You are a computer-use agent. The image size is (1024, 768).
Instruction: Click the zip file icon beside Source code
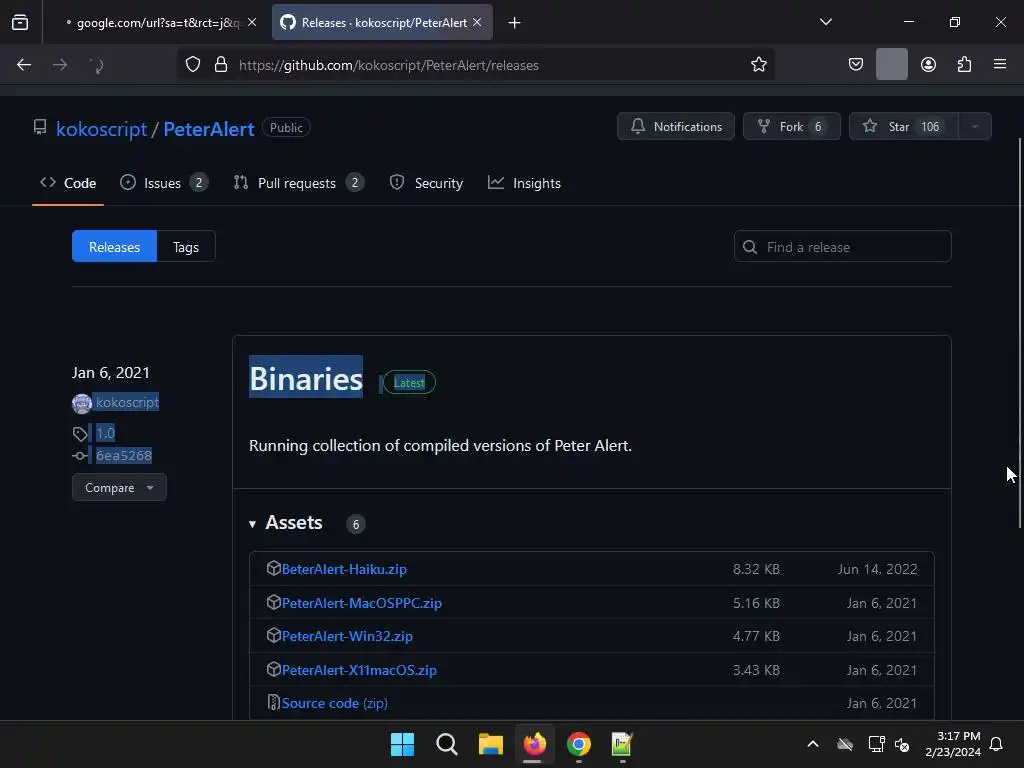pyautogui.click(x=274, y=702)
